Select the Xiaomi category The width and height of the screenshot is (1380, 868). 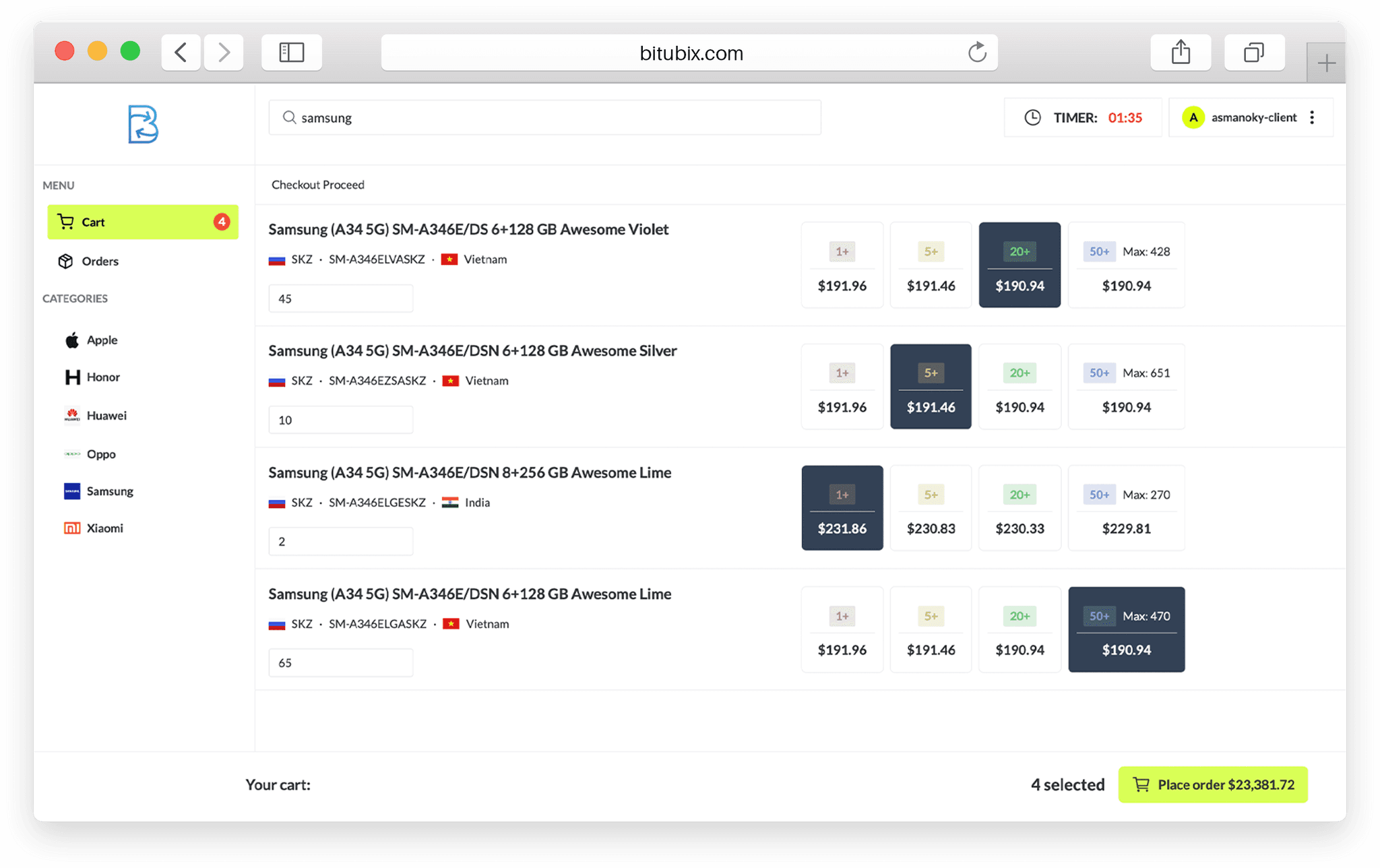(x=104, y=528)
